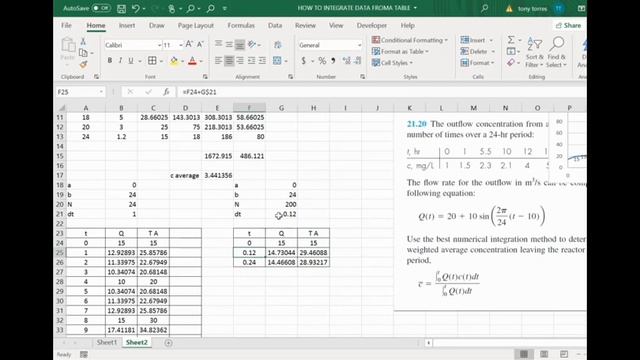Toggle the AutoSave switch
The image size is (640, 360).
pos(101,8)
